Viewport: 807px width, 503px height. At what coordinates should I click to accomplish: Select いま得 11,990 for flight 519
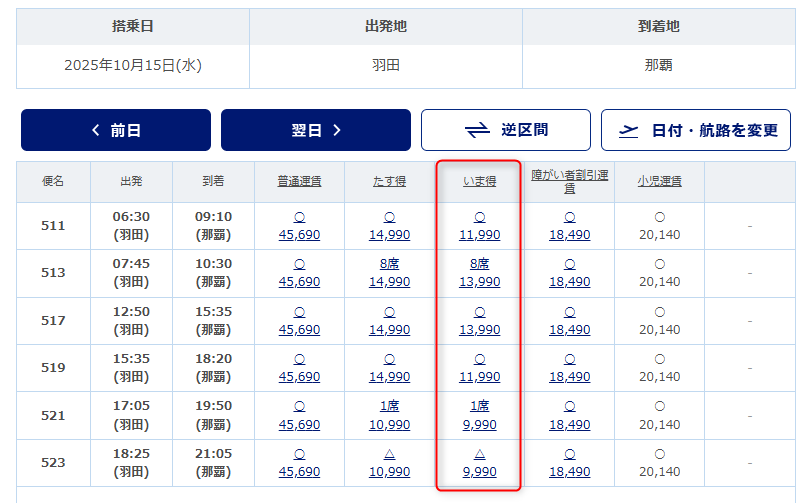(480, 377)
